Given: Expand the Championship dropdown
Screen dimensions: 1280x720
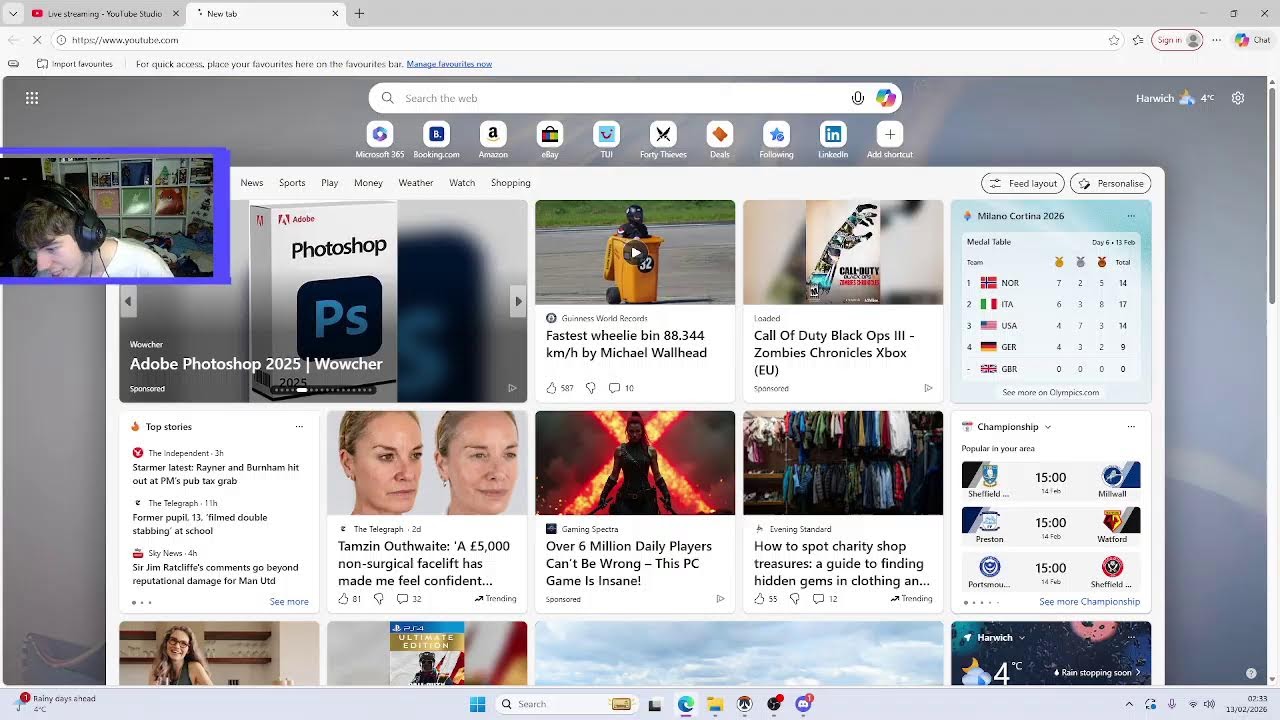Looking at the screenshot, I should pyautogui.click(x=1047, y=427).
